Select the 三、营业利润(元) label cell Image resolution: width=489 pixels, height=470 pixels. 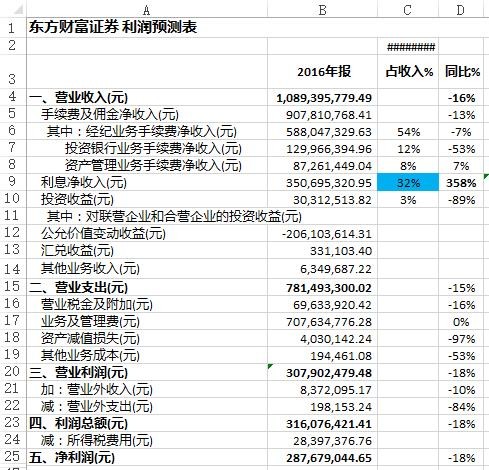pyautogui.click(x=147, y=372)
